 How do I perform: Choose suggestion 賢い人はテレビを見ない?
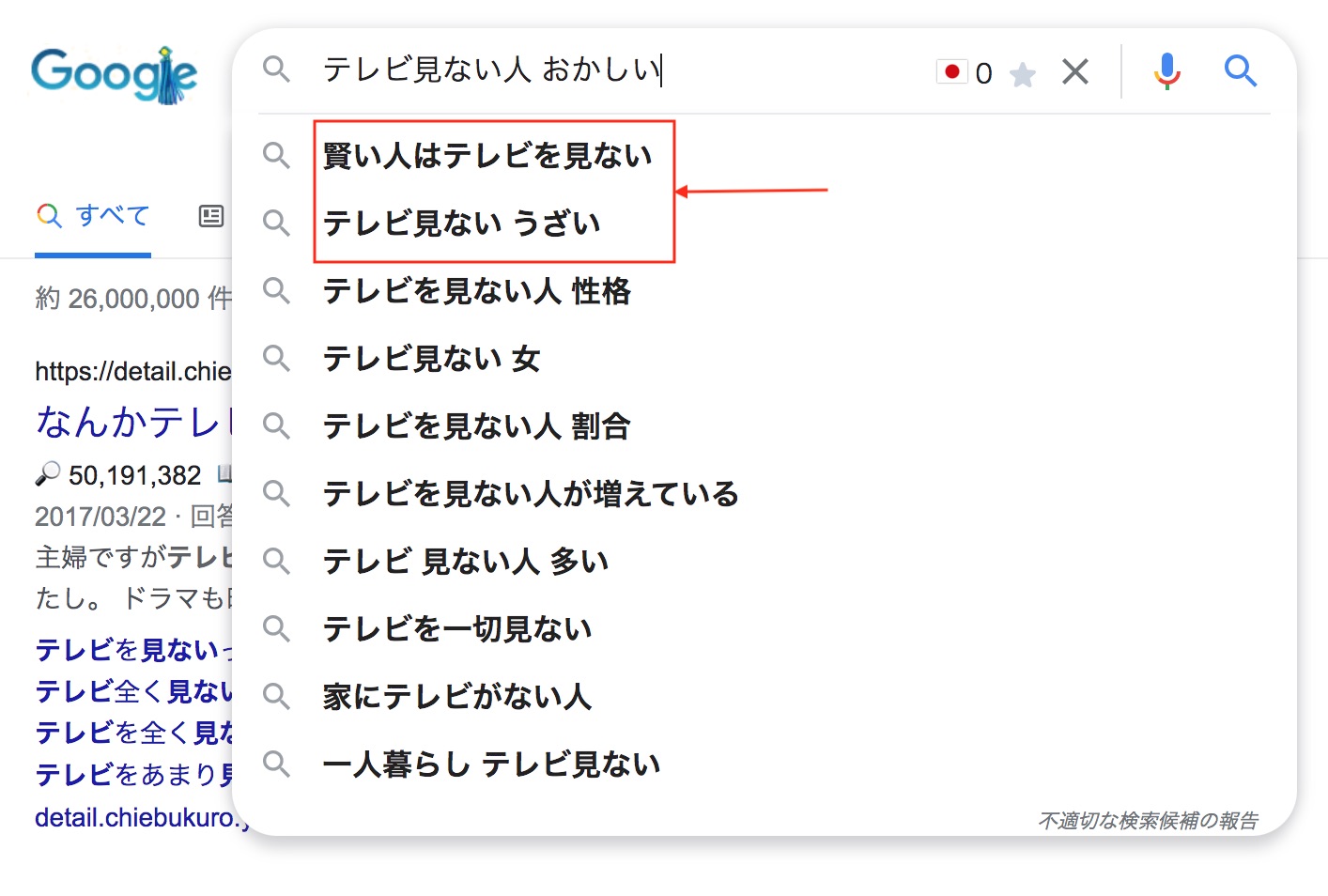pos(487,156)
